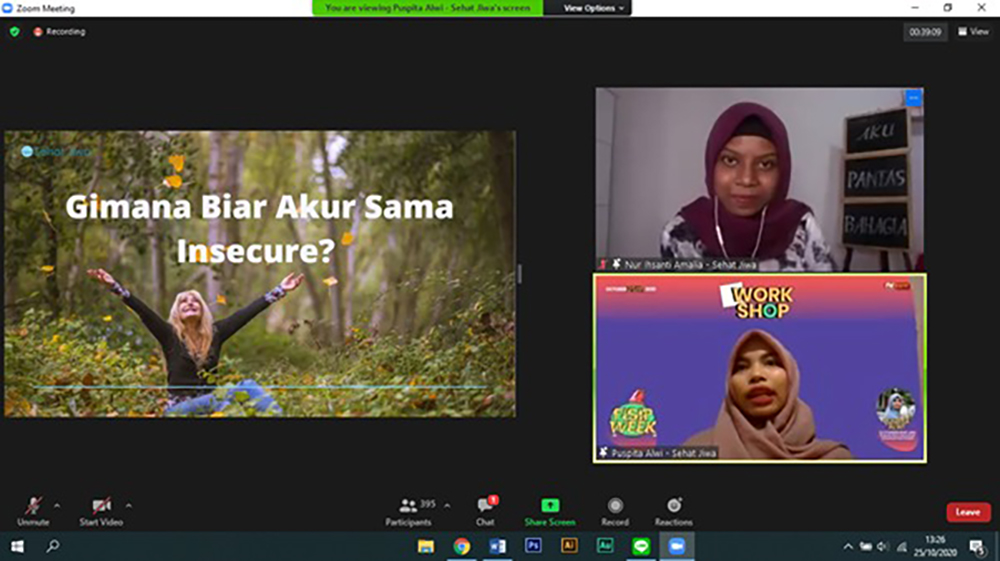The height and width of the screenshot is (561, 1000).
Task: Expand video settings arrow beside Start Video
Action: pos(128,504)
